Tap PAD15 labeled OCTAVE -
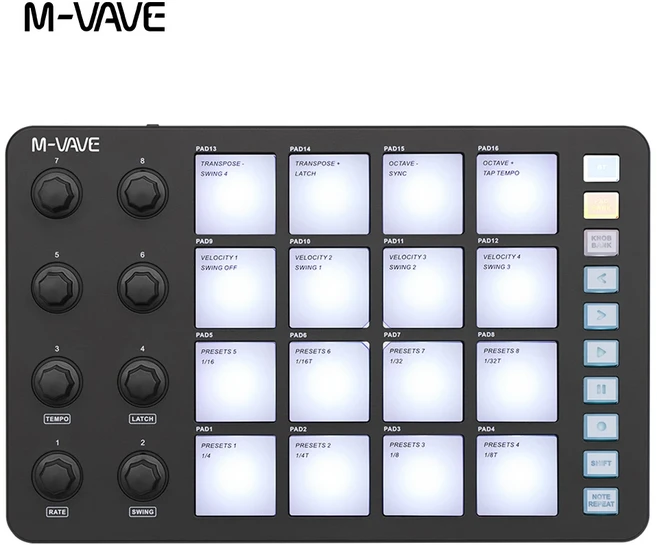 click(x=423, y=194)
